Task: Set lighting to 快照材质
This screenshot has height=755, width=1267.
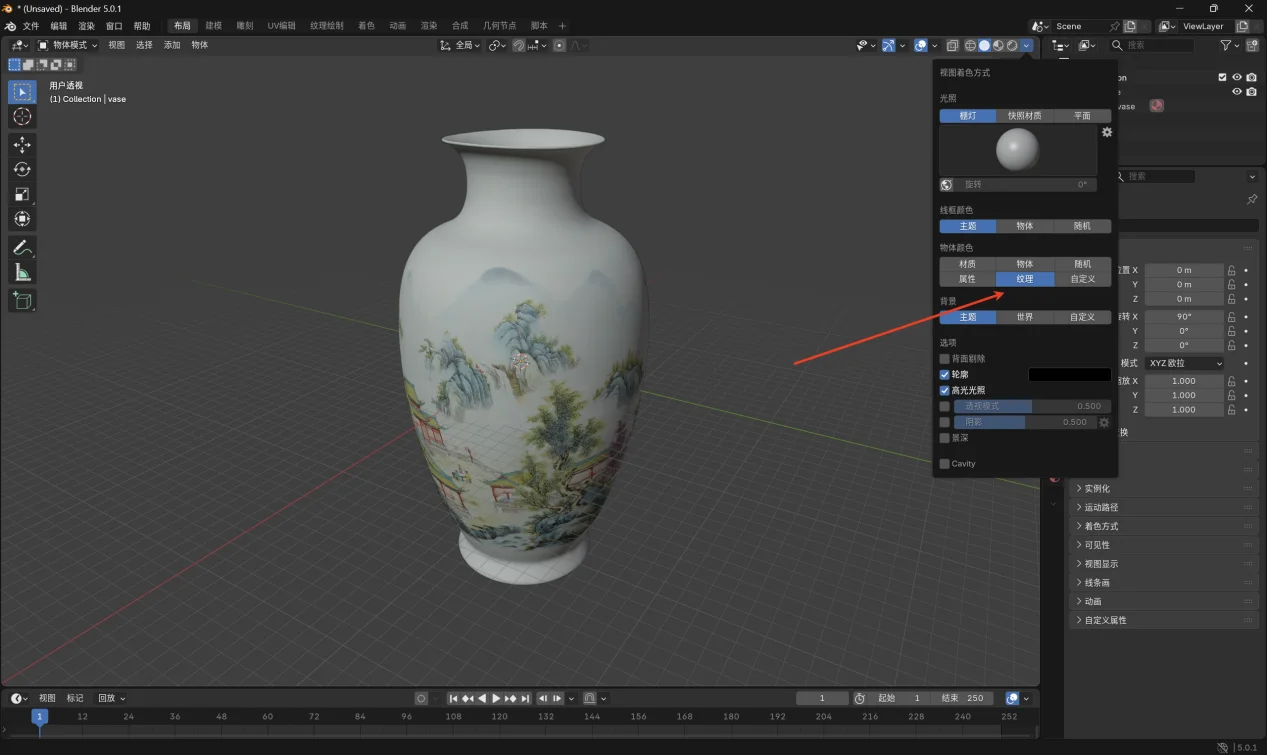Action: click(1025, 116)
